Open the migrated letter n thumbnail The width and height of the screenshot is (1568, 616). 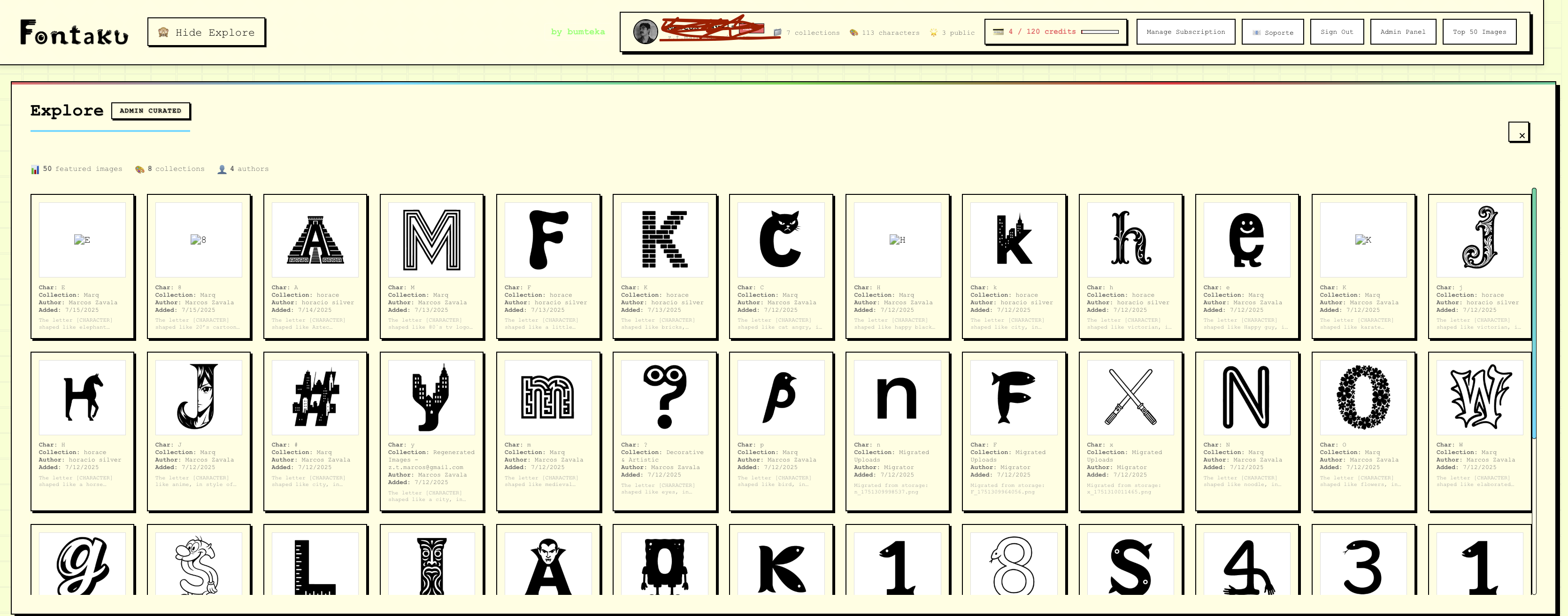[x=897, y=398]
